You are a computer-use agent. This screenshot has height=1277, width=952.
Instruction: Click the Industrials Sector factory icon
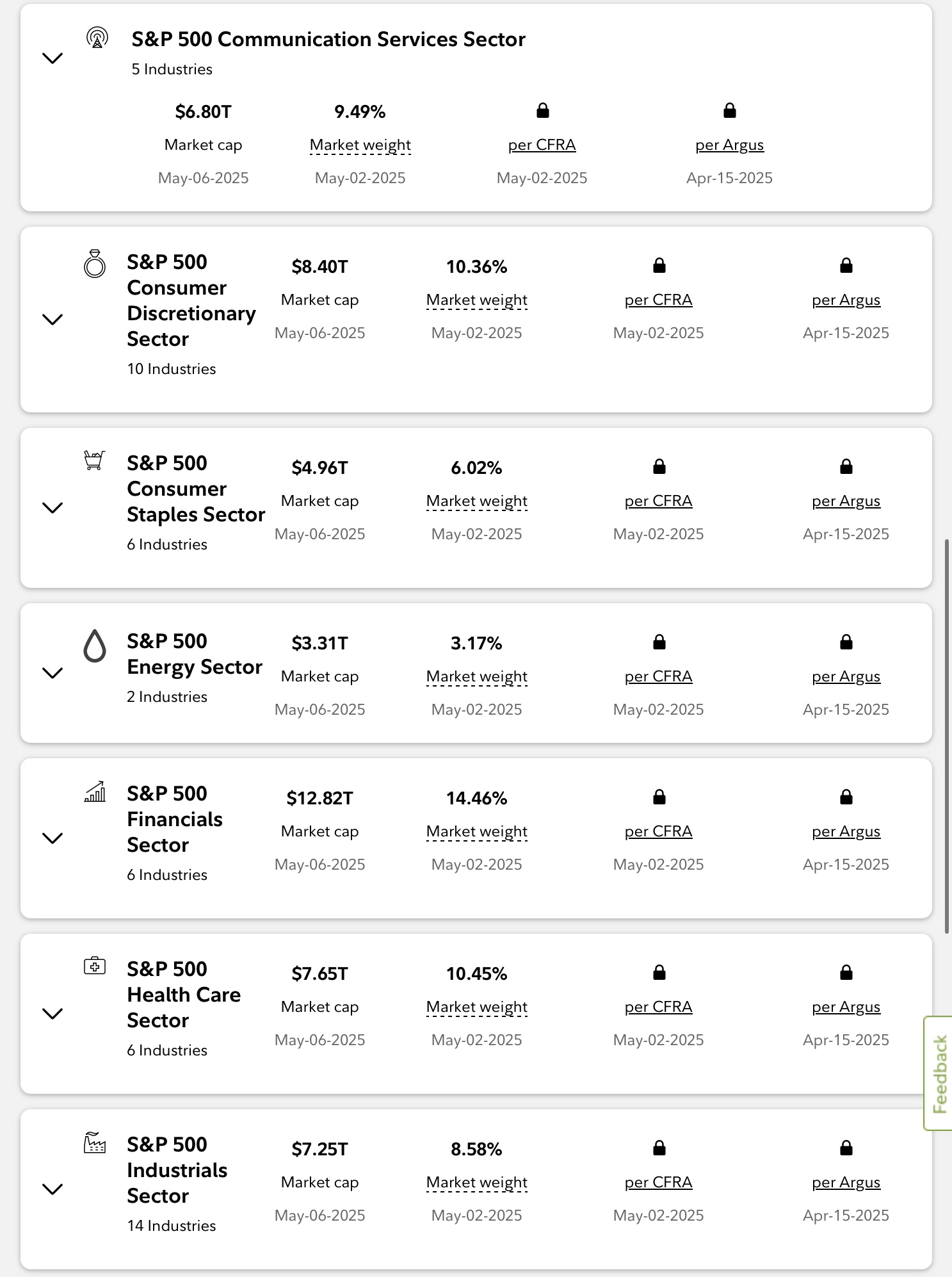pyautogui.click(x=95, y=1143)
